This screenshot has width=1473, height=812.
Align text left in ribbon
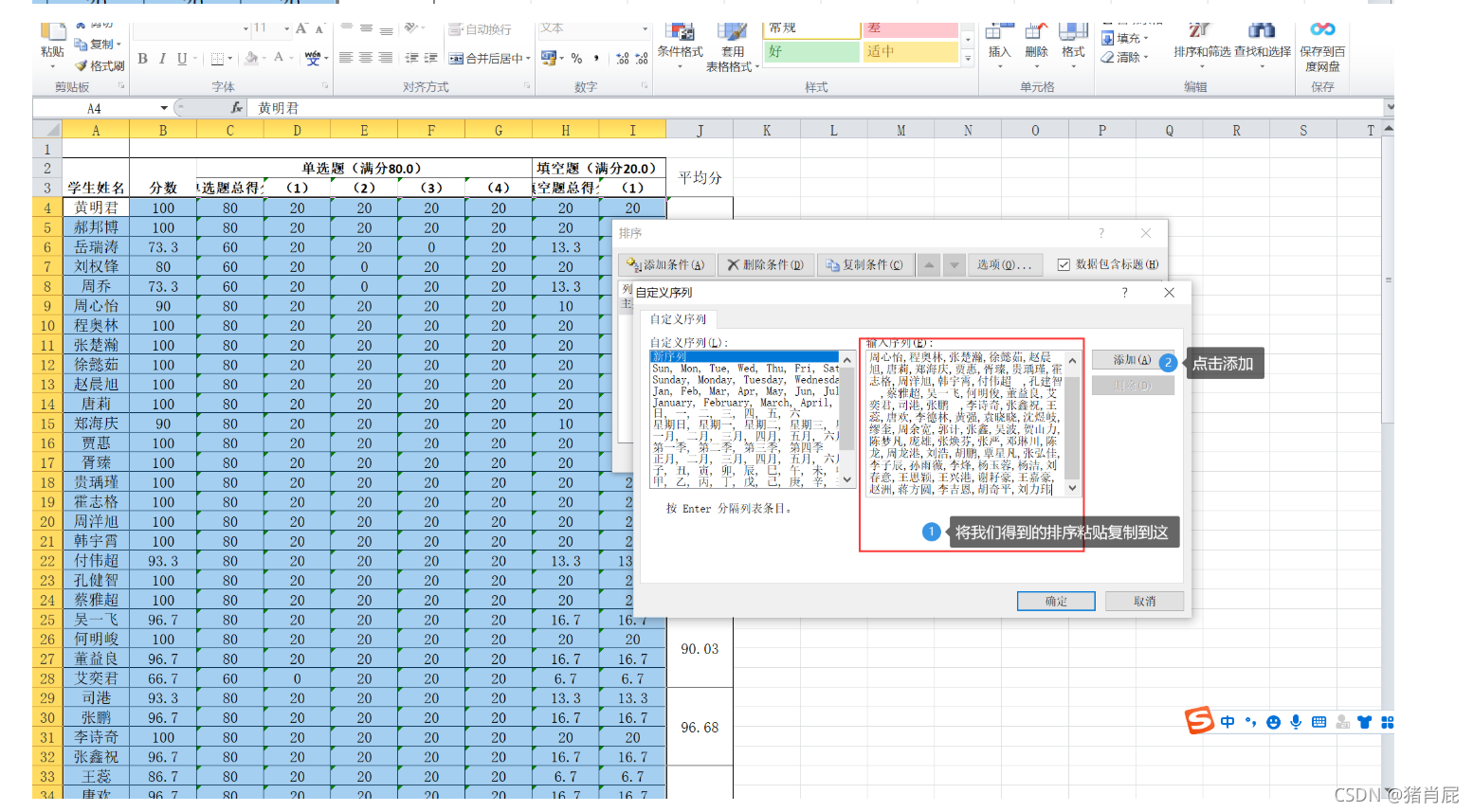point(346,58)
